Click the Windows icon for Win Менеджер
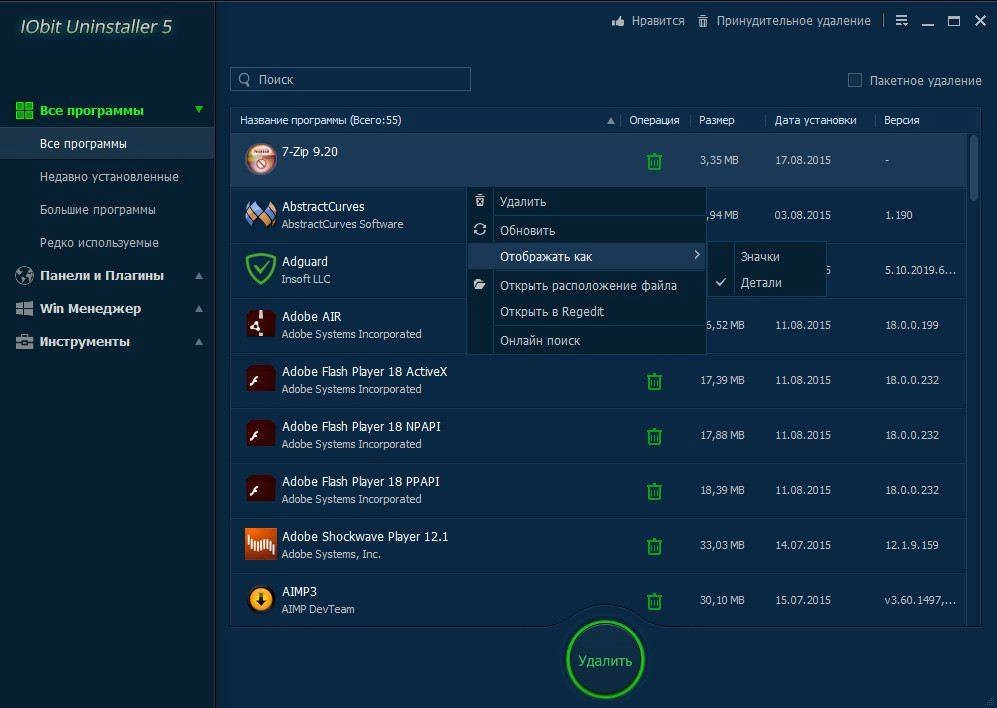 (24, 309)
